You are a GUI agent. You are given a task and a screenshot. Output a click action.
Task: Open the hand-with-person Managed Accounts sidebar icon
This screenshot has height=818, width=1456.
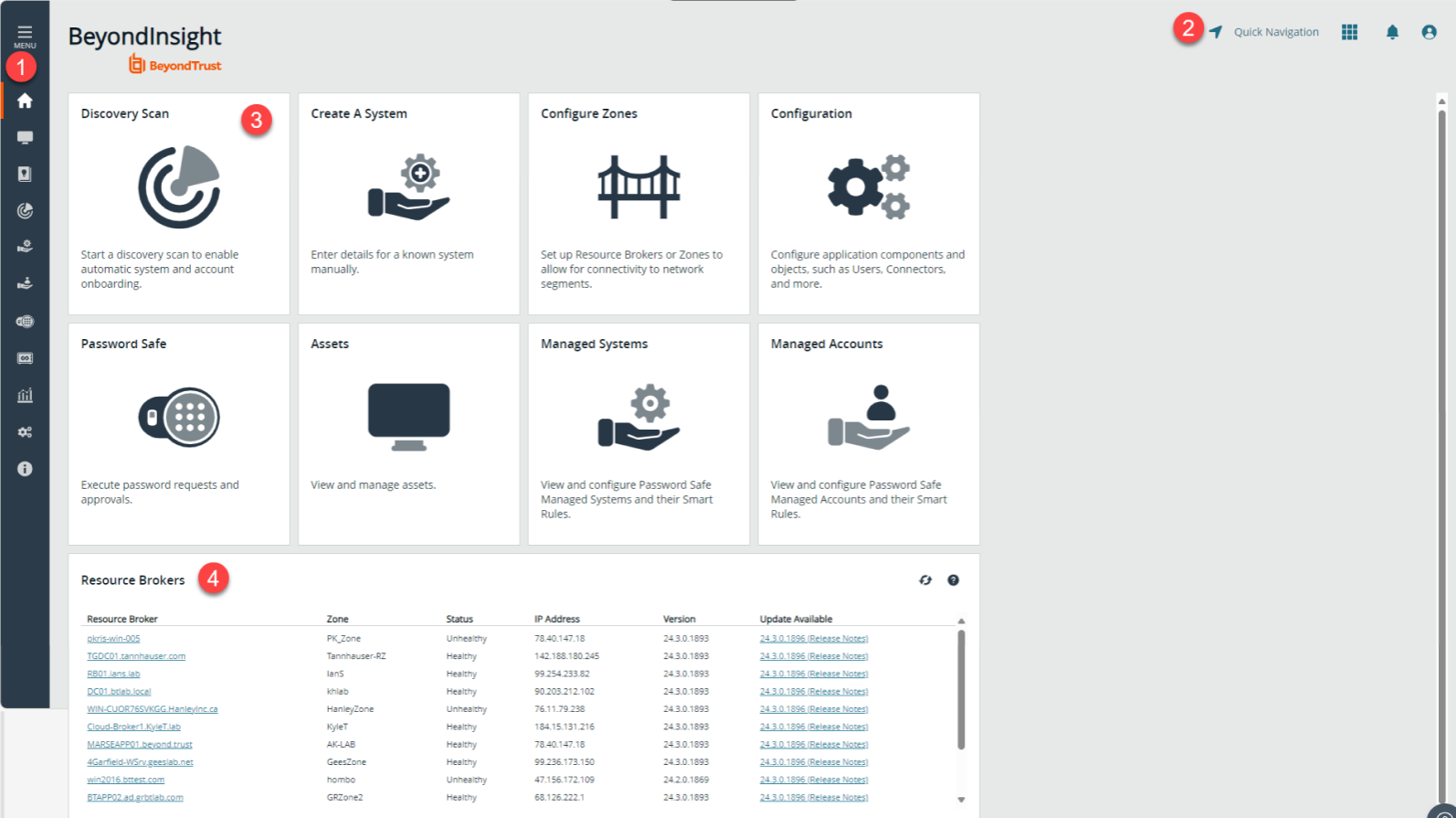pyautogui.click(x=25, y=283)
